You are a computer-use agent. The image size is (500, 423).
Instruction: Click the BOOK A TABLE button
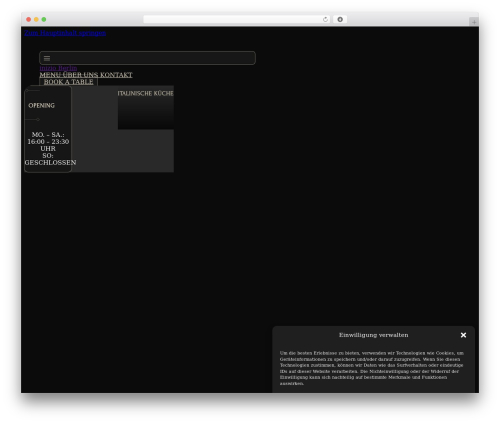[x=68, y=82]
